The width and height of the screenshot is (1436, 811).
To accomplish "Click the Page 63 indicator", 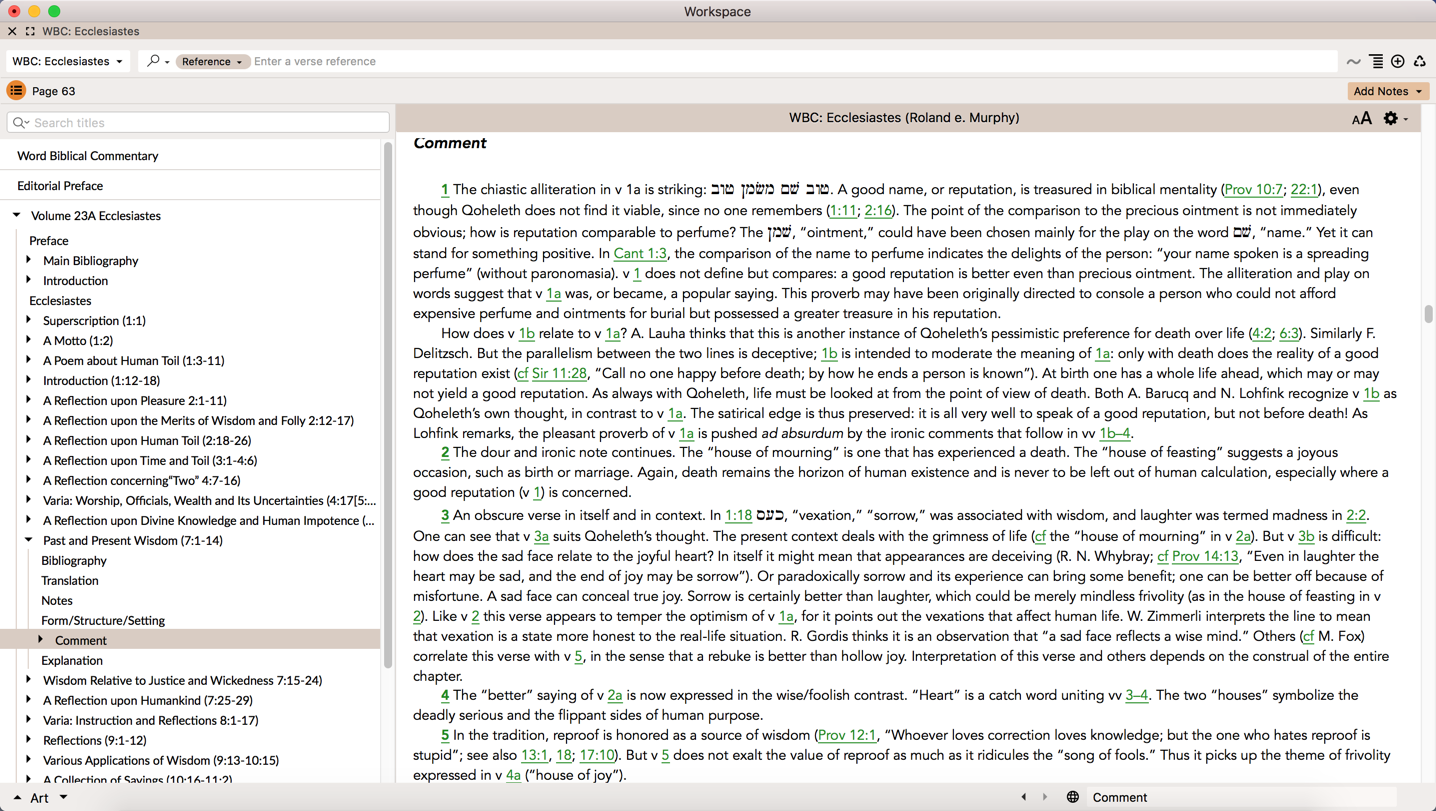I will click(54, 91).
